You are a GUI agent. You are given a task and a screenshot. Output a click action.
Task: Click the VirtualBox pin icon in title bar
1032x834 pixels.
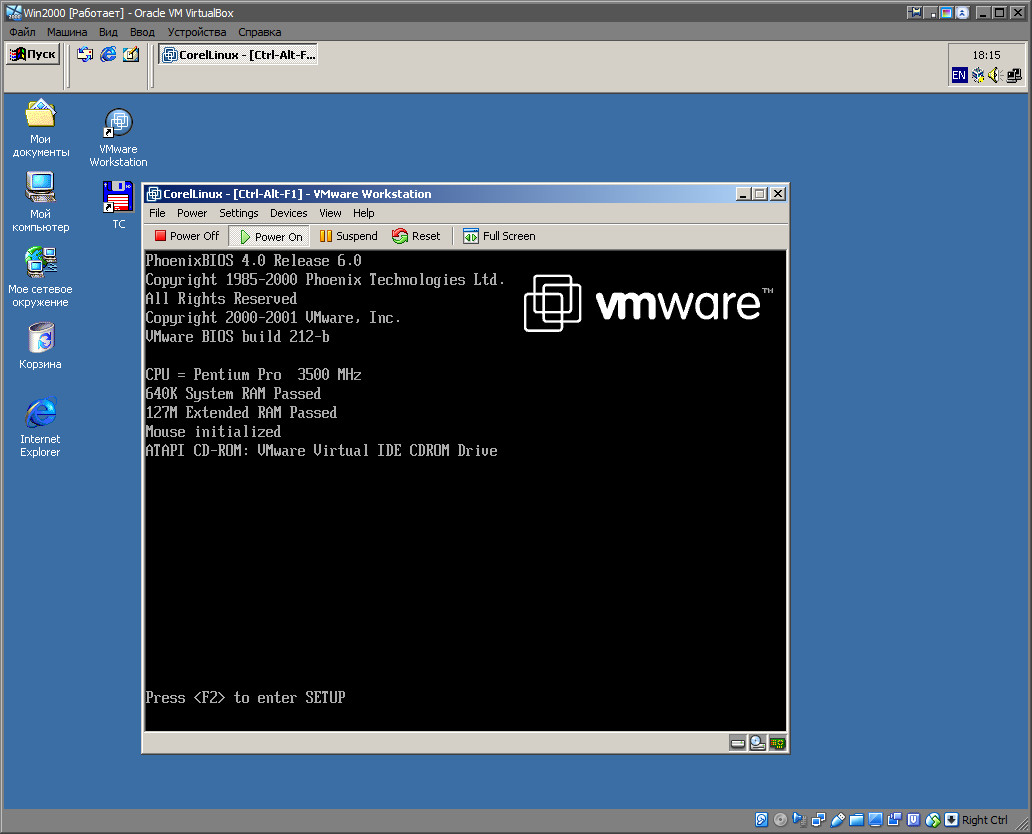tap(914, 13)
